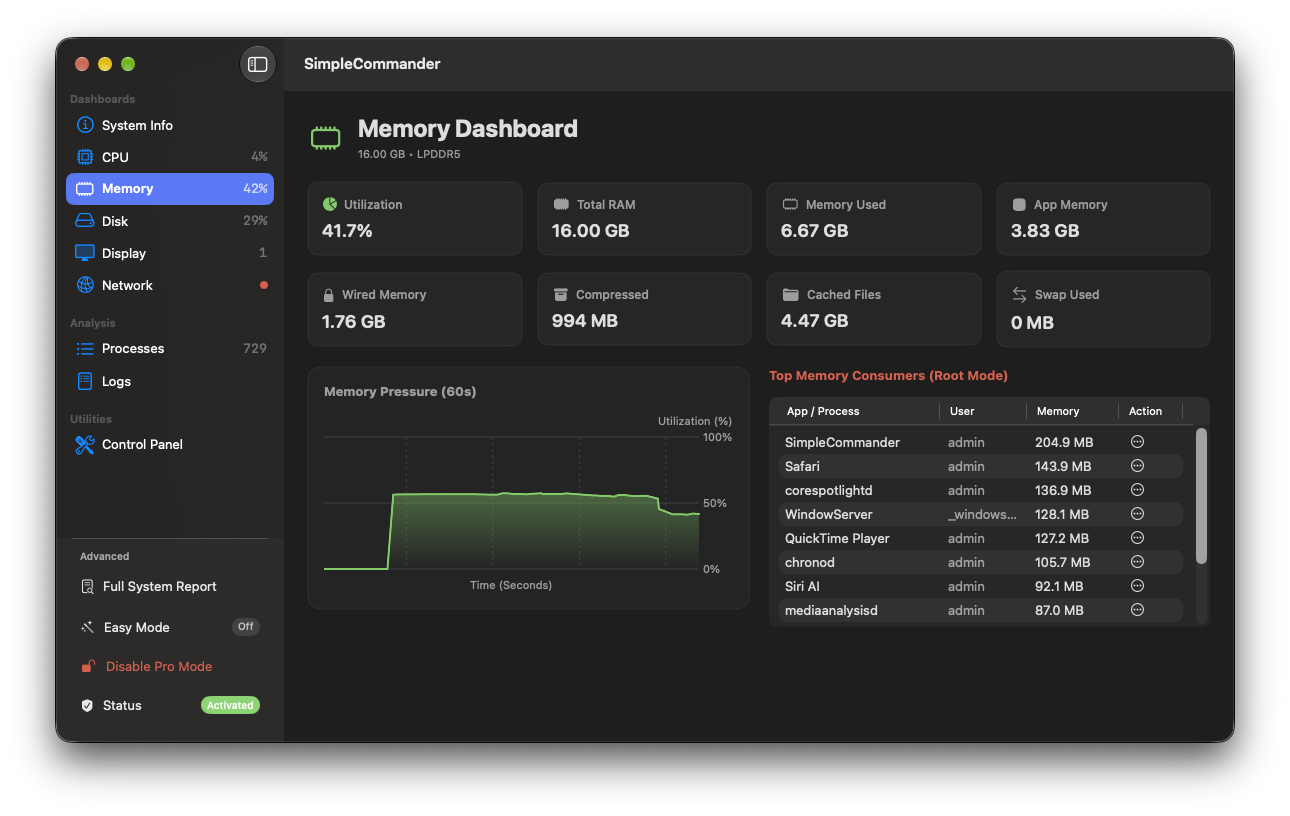Click the process table scrollbar

[1201, 496]
